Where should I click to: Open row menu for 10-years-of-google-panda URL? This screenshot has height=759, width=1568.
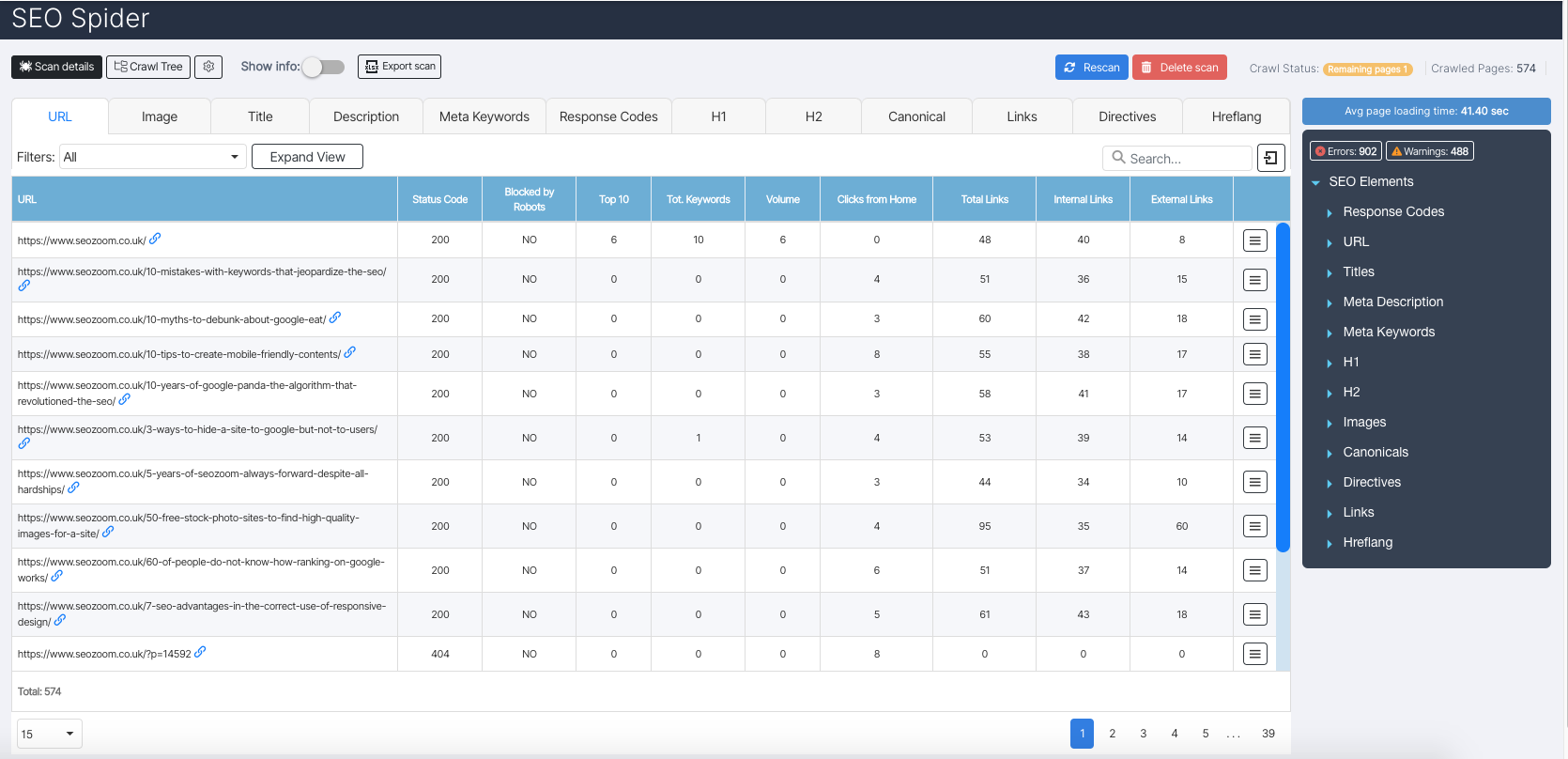(1254, 394)
